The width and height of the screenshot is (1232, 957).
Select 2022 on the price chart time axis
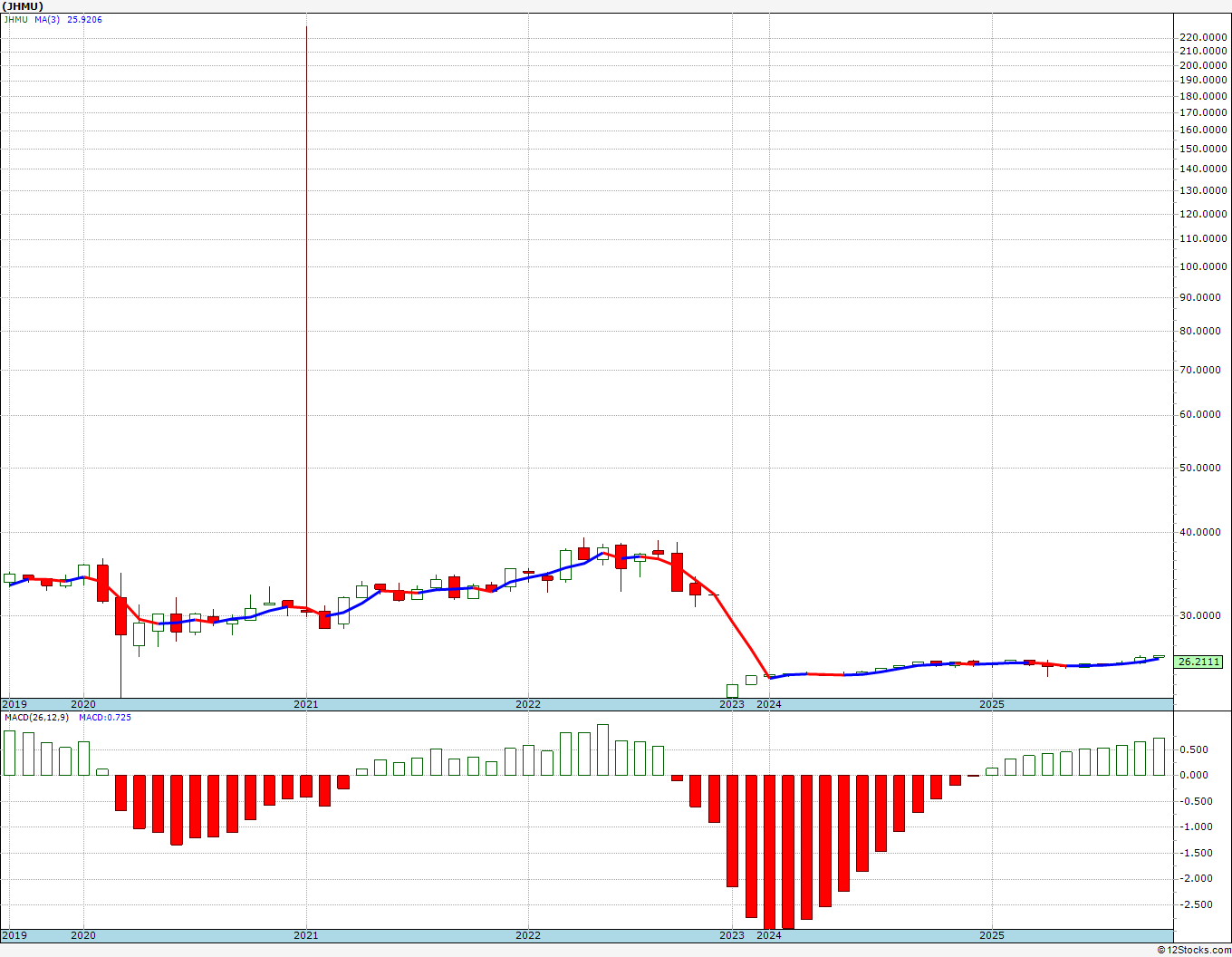528,704
